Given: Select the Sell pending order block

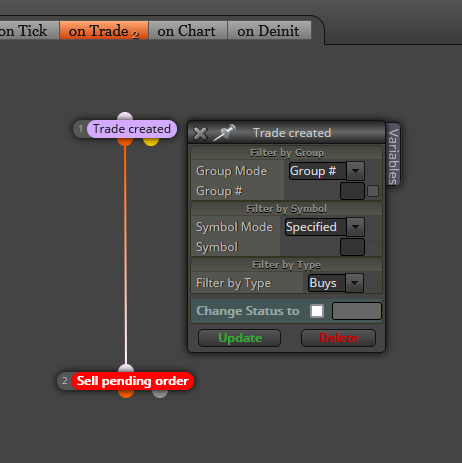Looking at the screenshot, I should (132, 381).
